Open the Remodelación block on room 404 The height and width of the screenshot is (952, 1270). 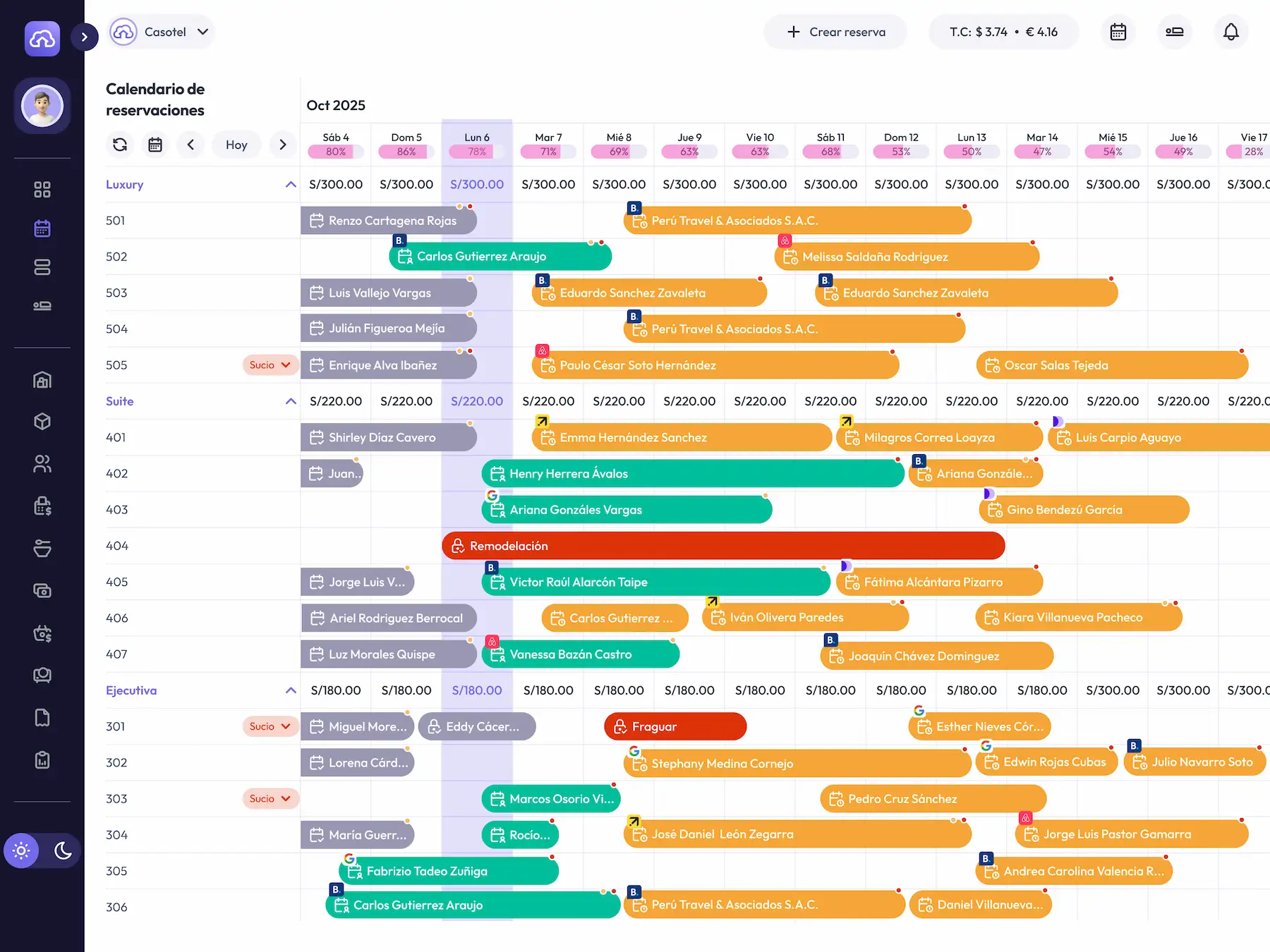point(723,545)
